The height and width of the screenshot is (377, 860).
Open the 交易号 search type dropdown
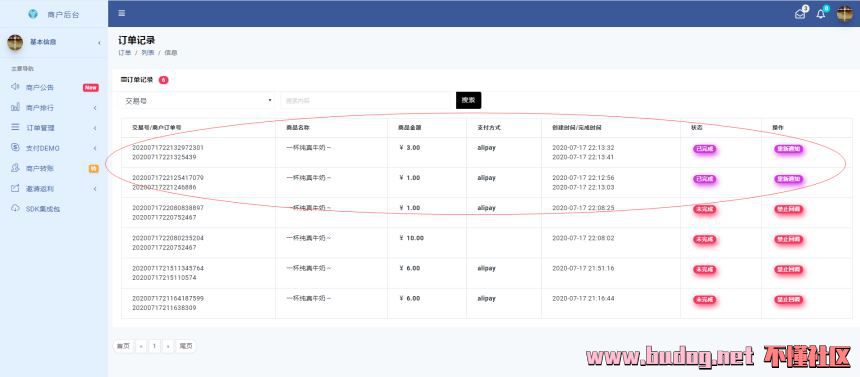click(x=198, y=100)
